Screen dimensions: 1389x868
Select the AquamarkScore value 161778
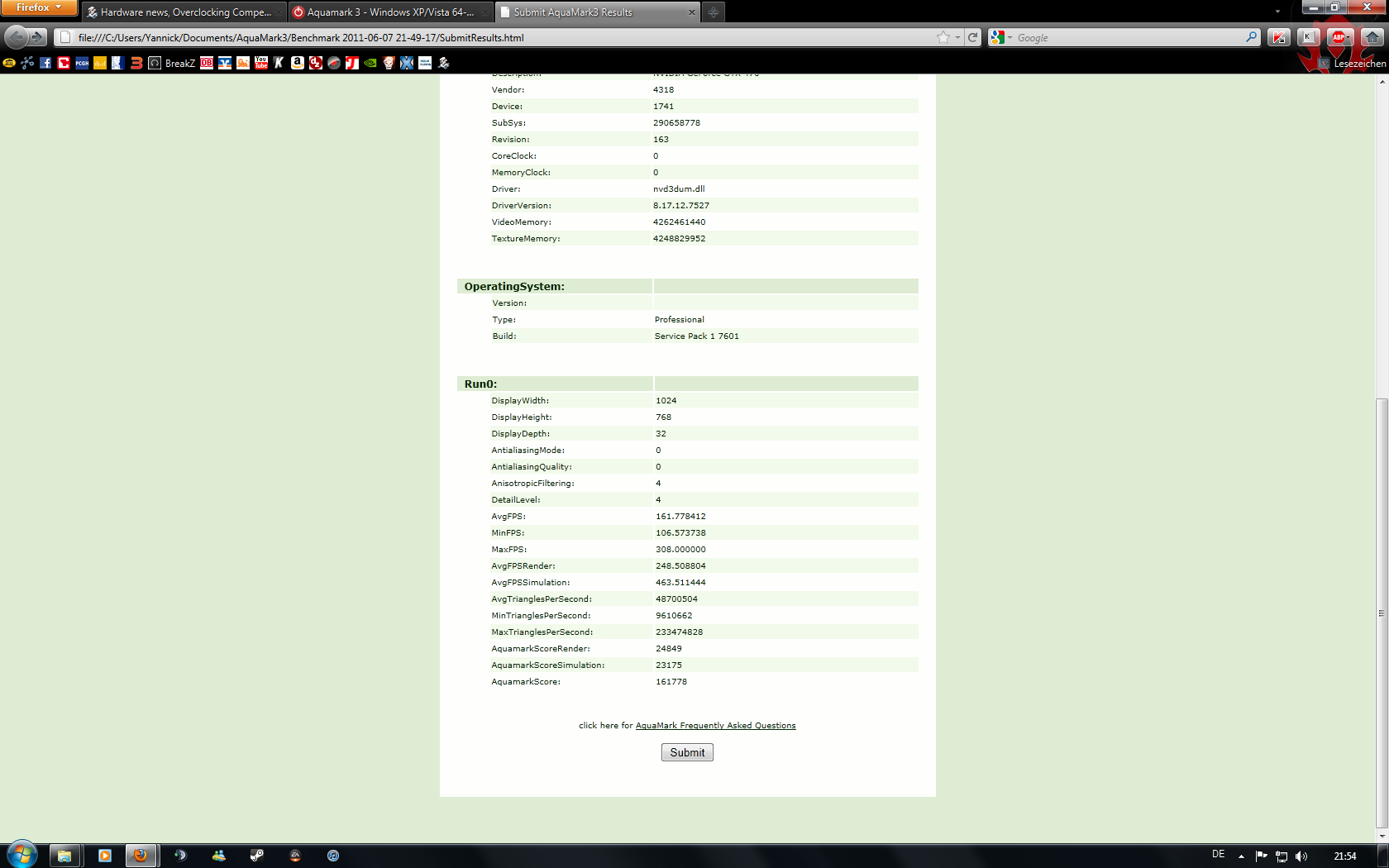[671, 682]
